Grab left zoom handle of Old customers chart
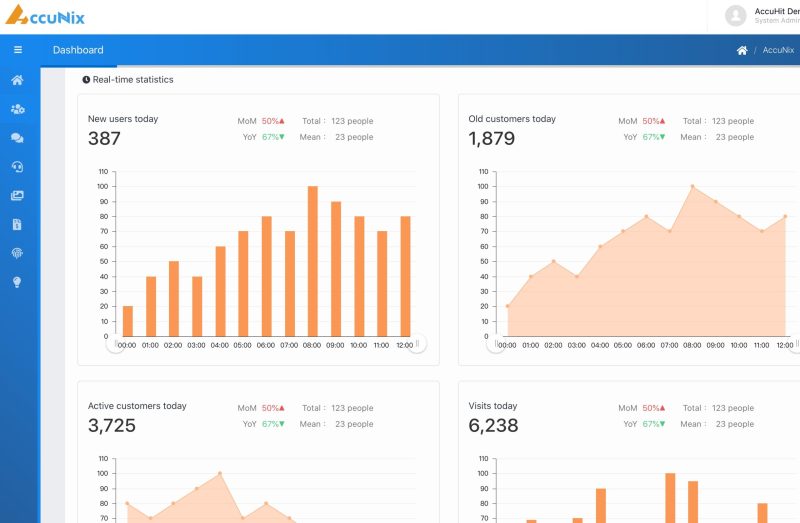The image size is (800, 523). (496, 343)
